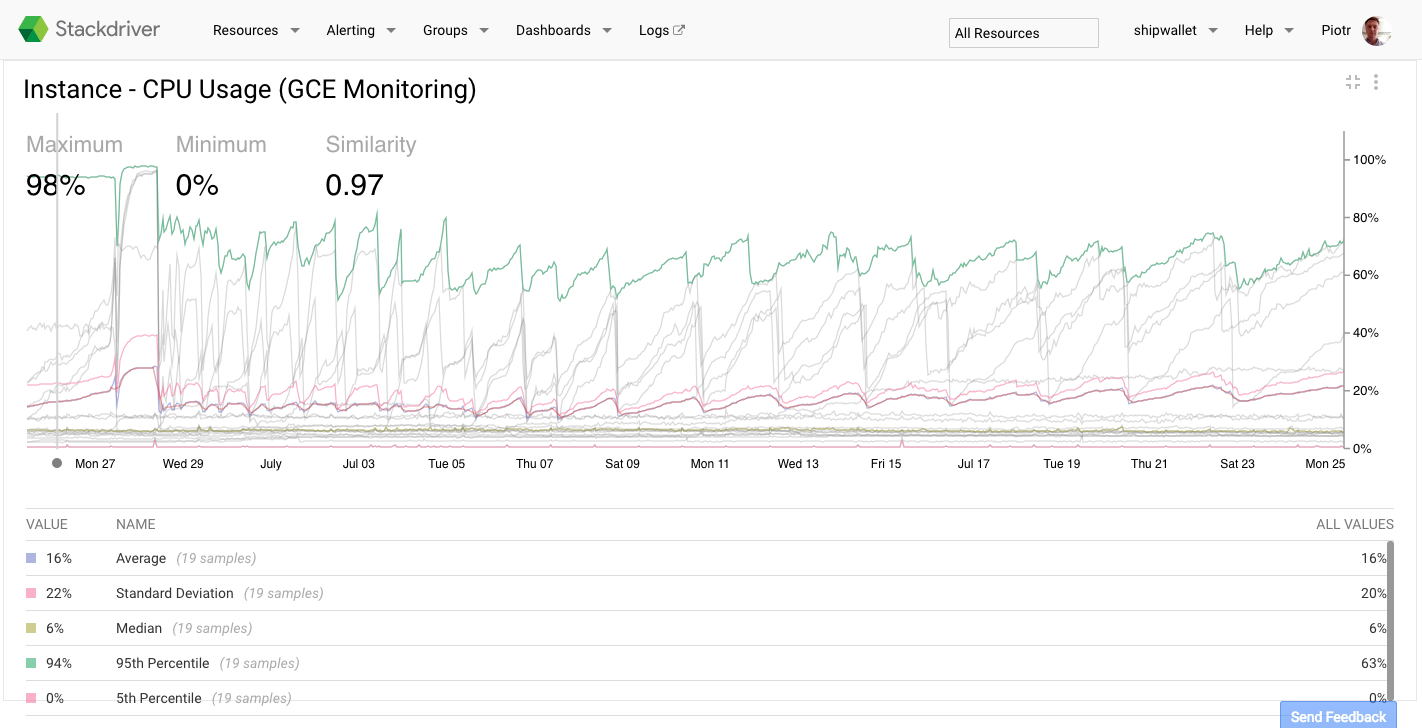The height and width of the screenshot is (728, 1422).
Task: Select the Average legend row name
Action: [x=141, y=558]
